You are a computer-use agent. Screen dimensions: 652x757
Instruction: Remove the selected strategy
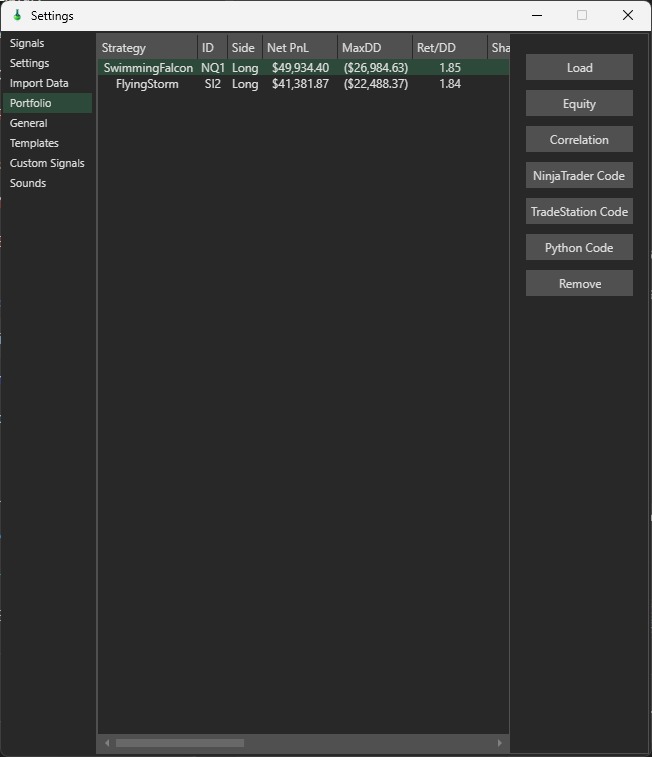pyautogui.click(x=579, y=283)
